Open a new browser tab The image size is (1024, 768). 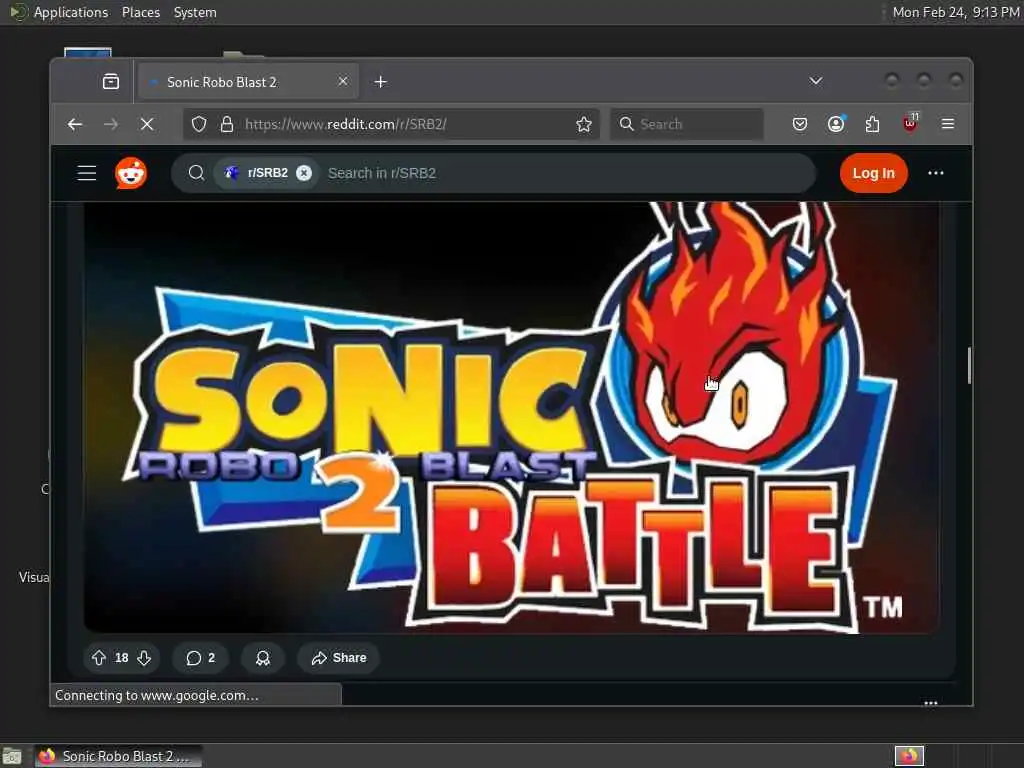[x=381, y=82]
